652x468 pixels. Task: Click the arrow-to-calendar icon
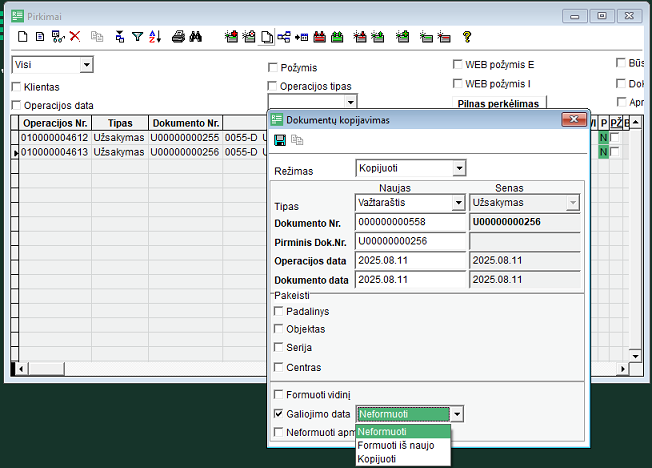301,37
